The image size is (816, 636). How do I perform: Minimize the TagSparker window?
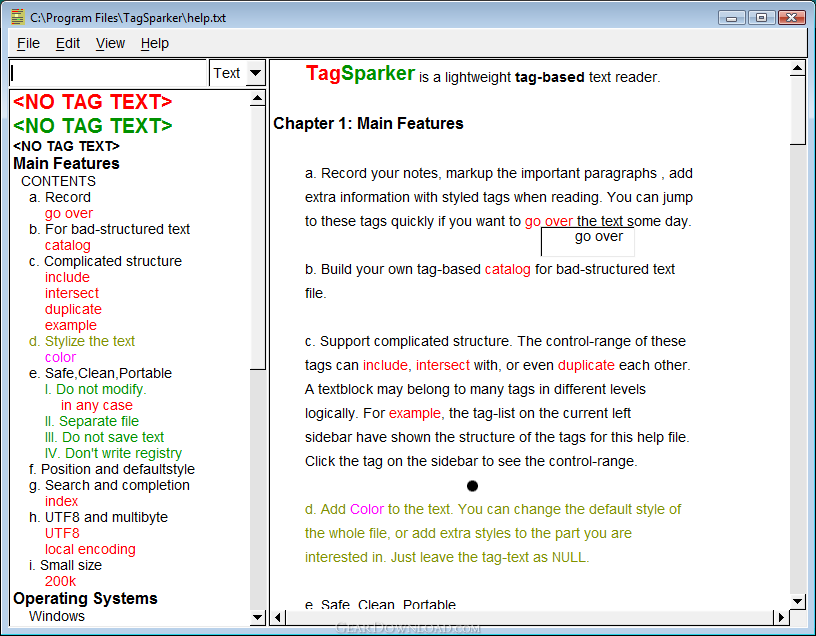point(732,18)
